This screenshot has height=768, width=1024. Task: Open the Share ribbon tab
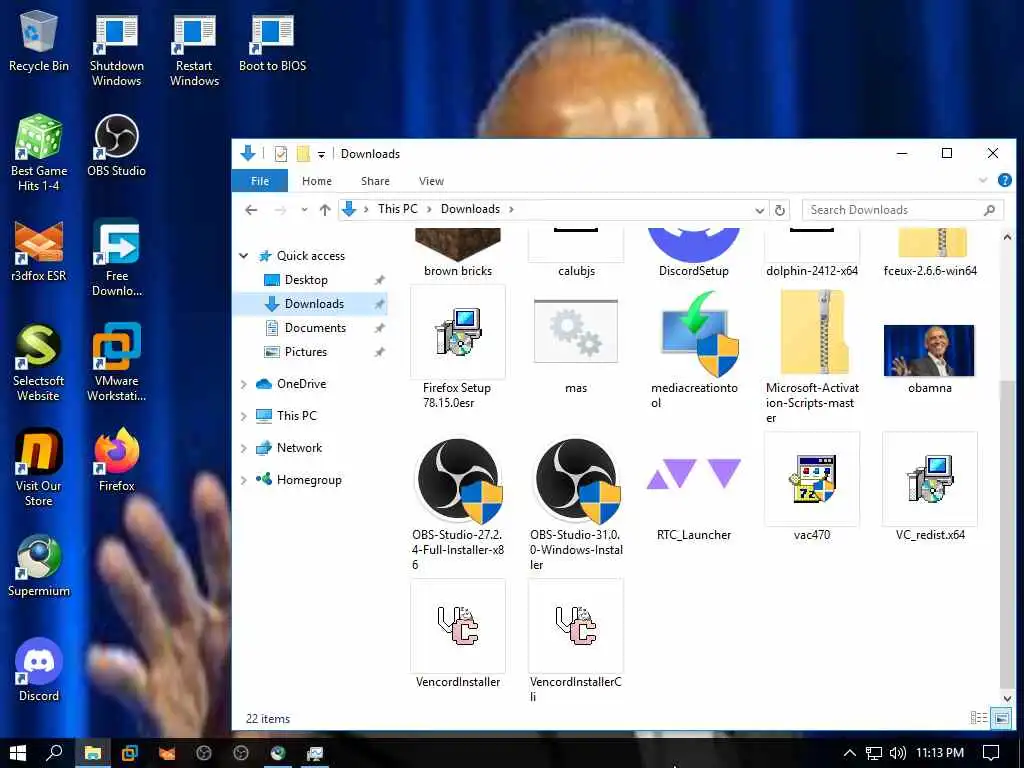375,181
